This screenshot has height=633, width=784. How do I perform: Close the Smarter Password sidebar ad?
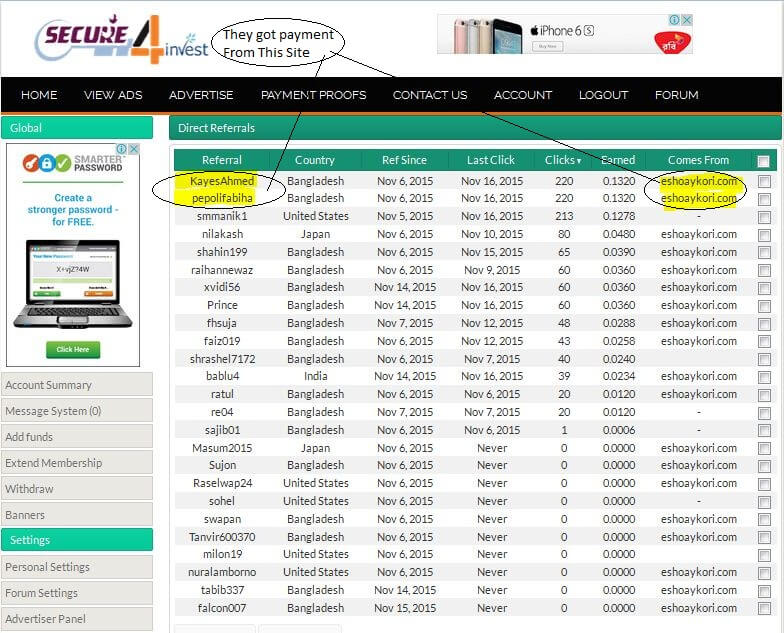click(x=134, y=149)
